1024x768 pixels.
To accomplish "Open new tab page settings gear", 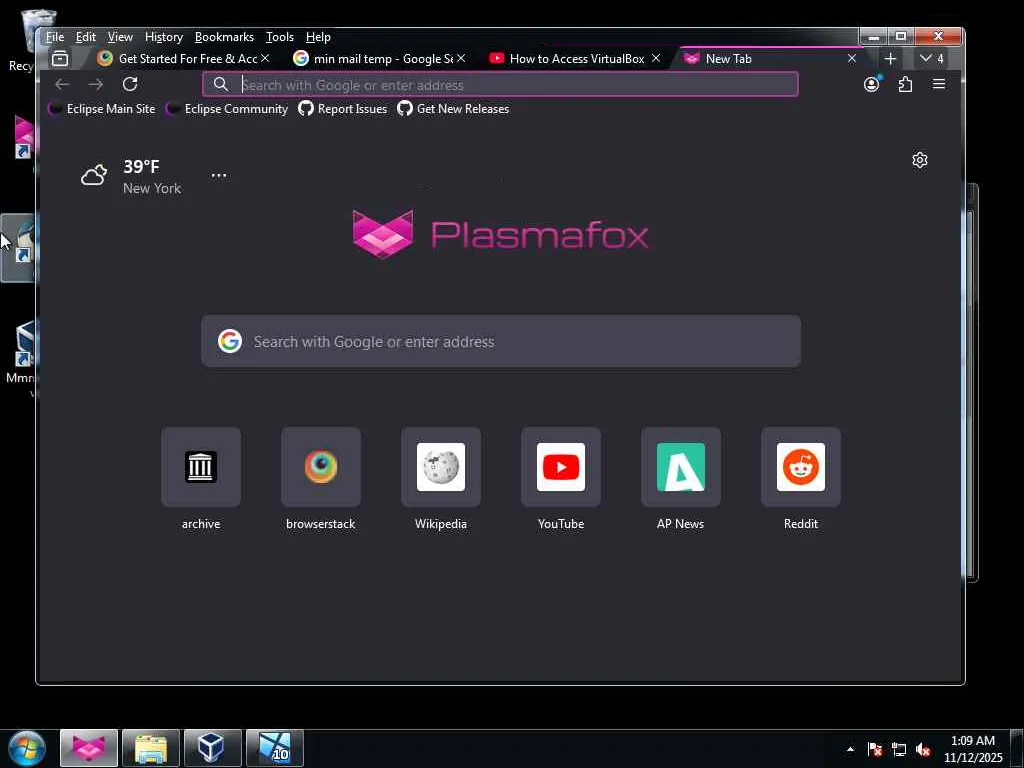I will tap(920, 160).
